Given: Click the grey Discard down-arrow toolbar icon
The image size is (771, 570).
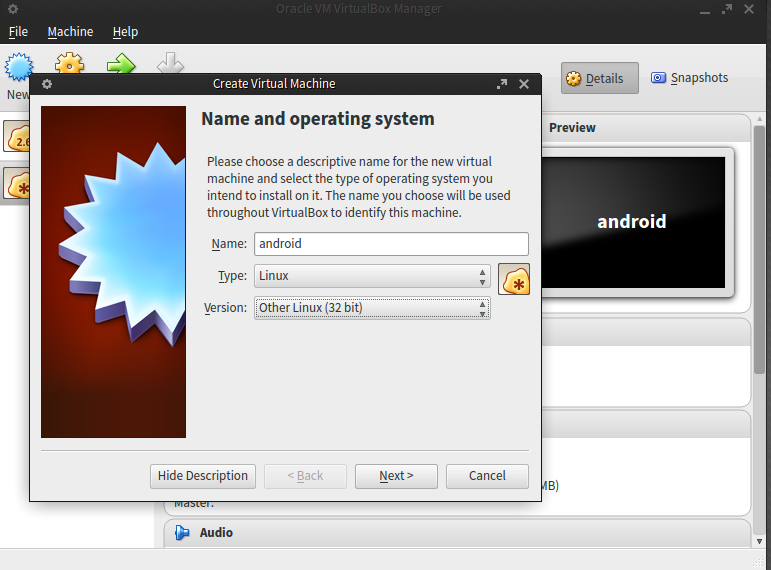Looking at the screenshot, I should point(170,63).
